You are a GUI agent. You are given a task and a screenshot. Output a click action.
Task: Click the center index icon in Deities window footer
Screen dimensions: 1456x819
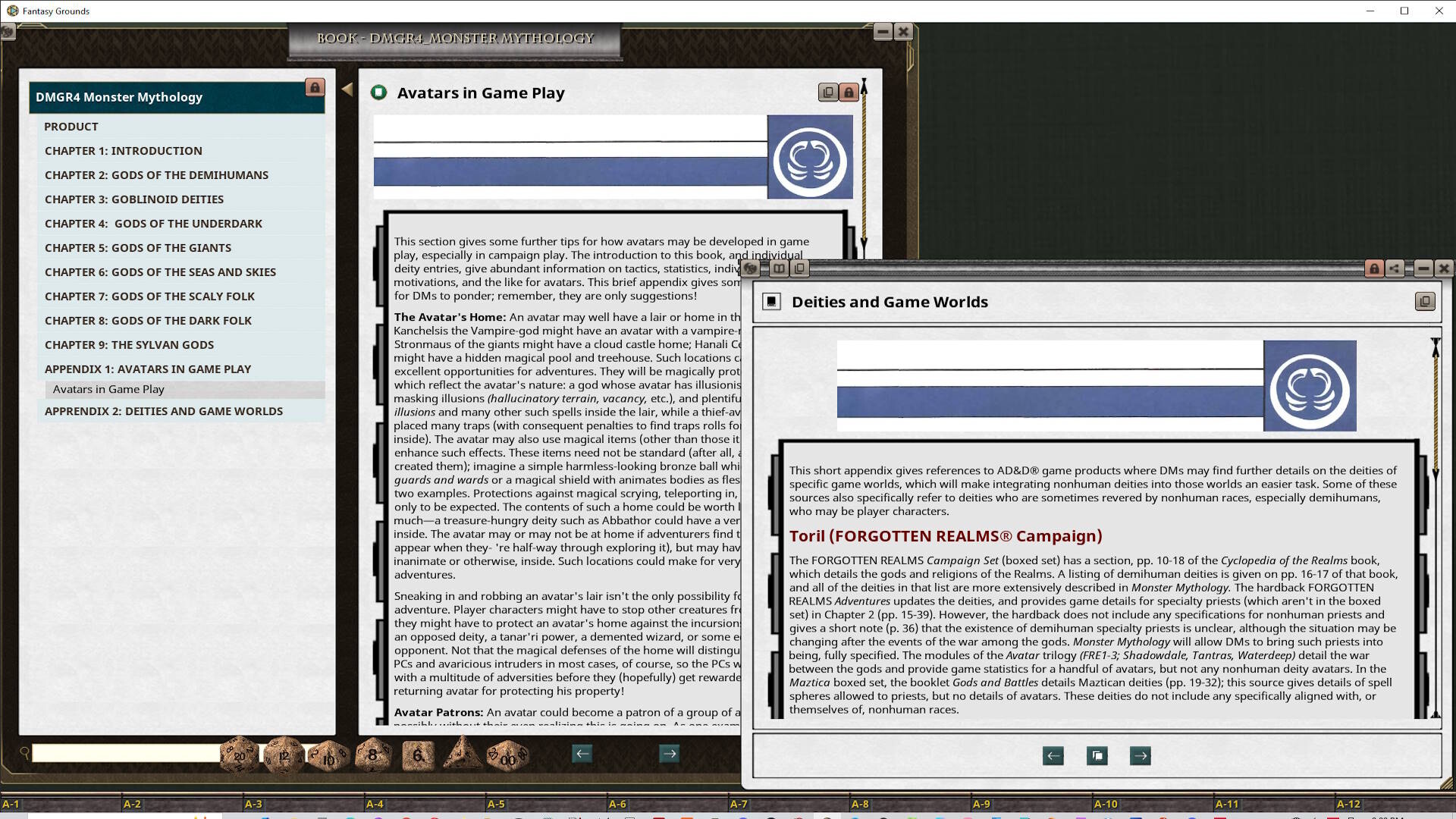[x=1097, y=756]
